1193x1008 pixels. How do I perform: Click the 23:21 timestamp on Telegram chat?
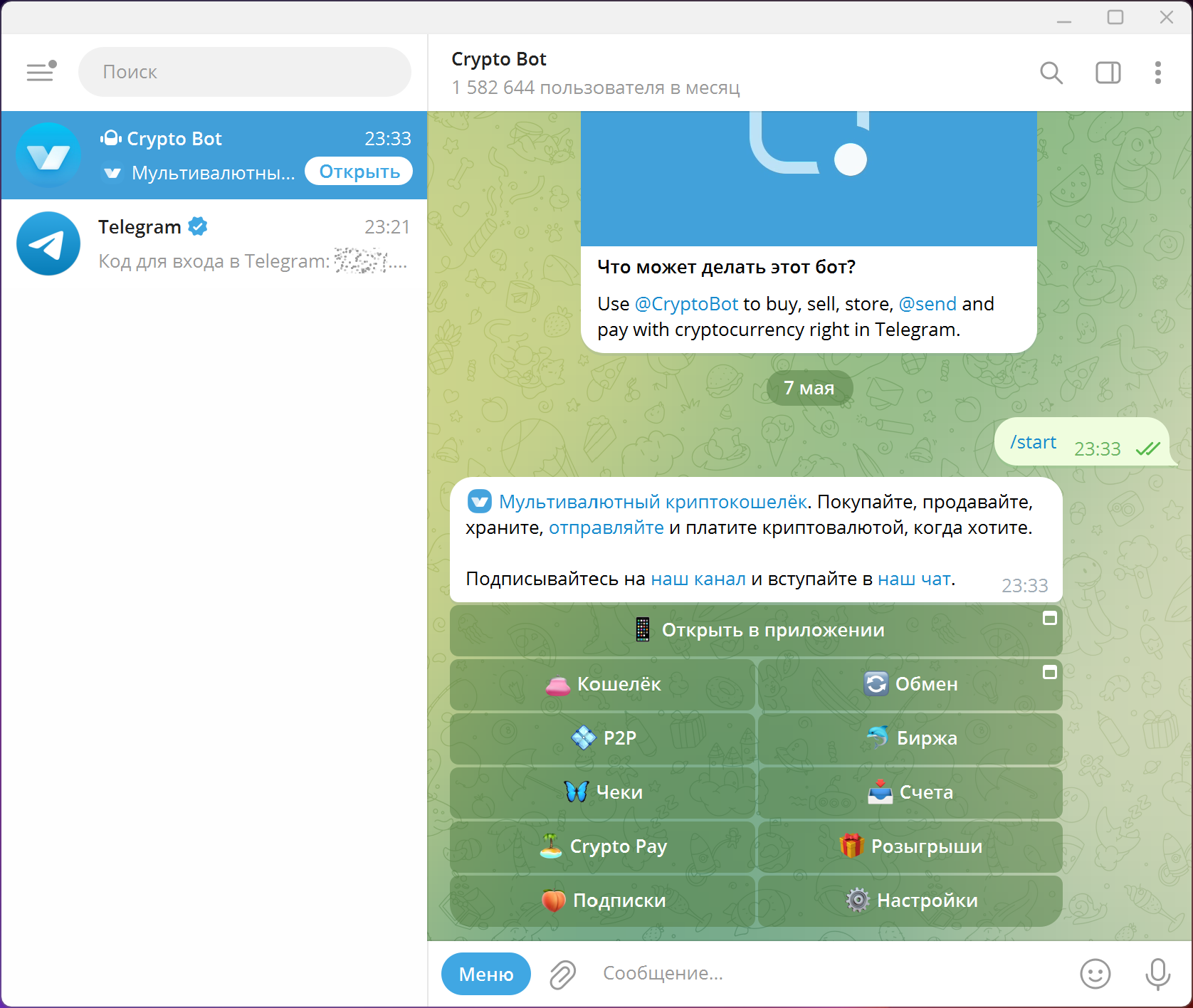[387, 227]
